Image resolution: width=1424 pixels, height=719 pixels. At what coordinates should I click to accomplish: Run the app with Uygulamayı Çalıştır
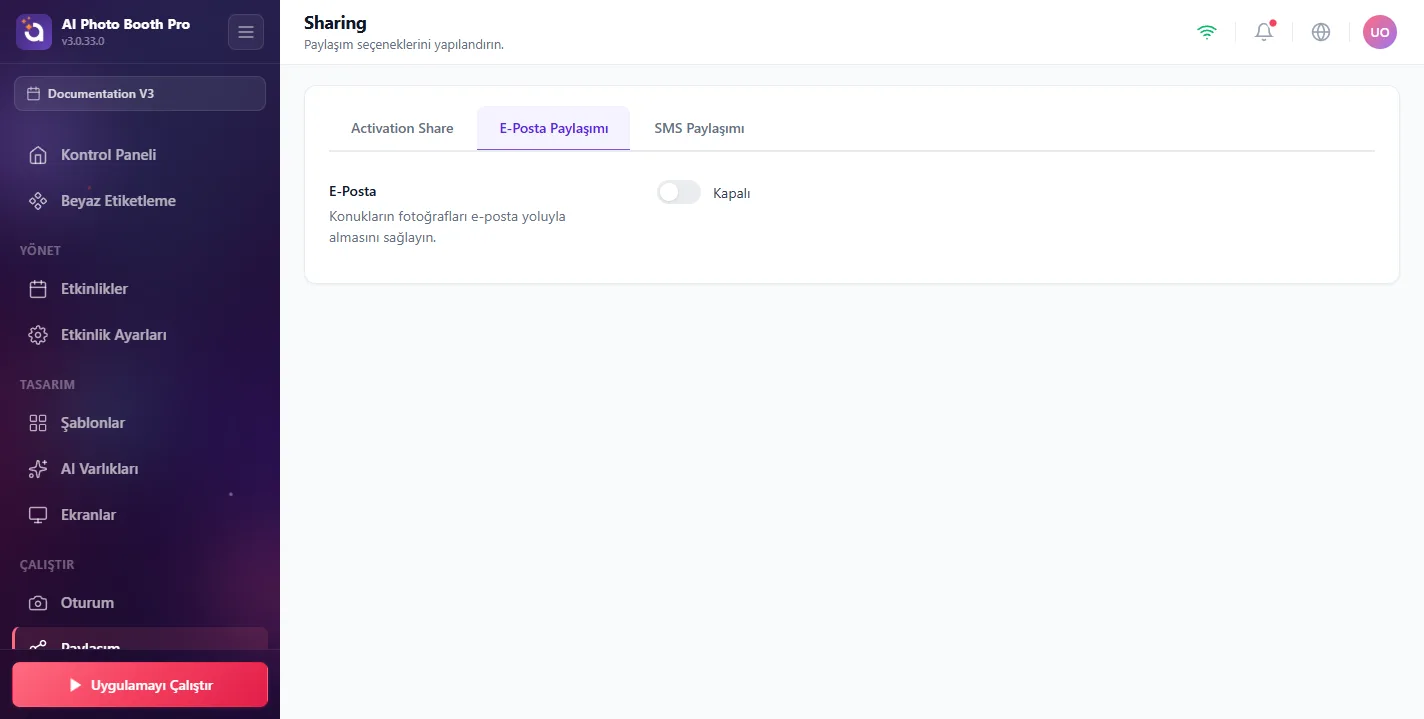(140, 685)
